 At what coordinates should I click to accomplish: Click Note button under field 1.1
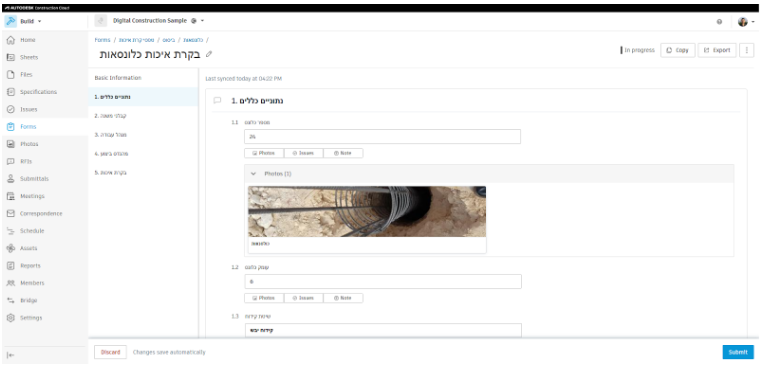(x=343, y=153)
